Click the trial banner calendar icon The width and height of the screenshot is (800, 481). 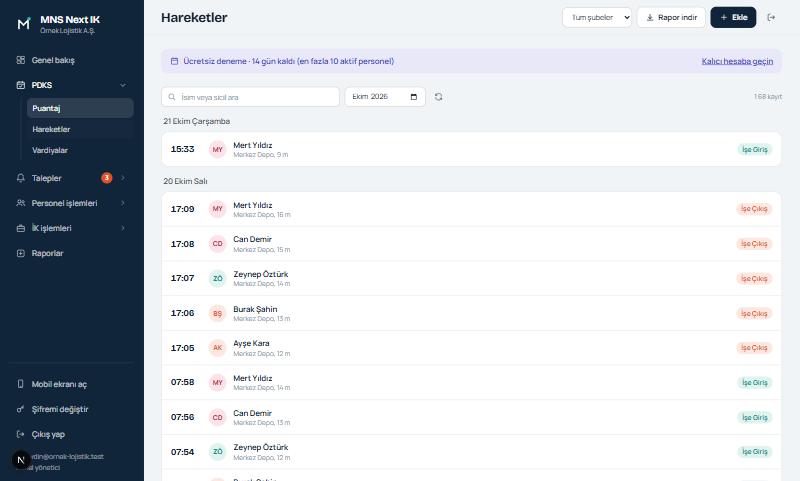coord(174,61)
